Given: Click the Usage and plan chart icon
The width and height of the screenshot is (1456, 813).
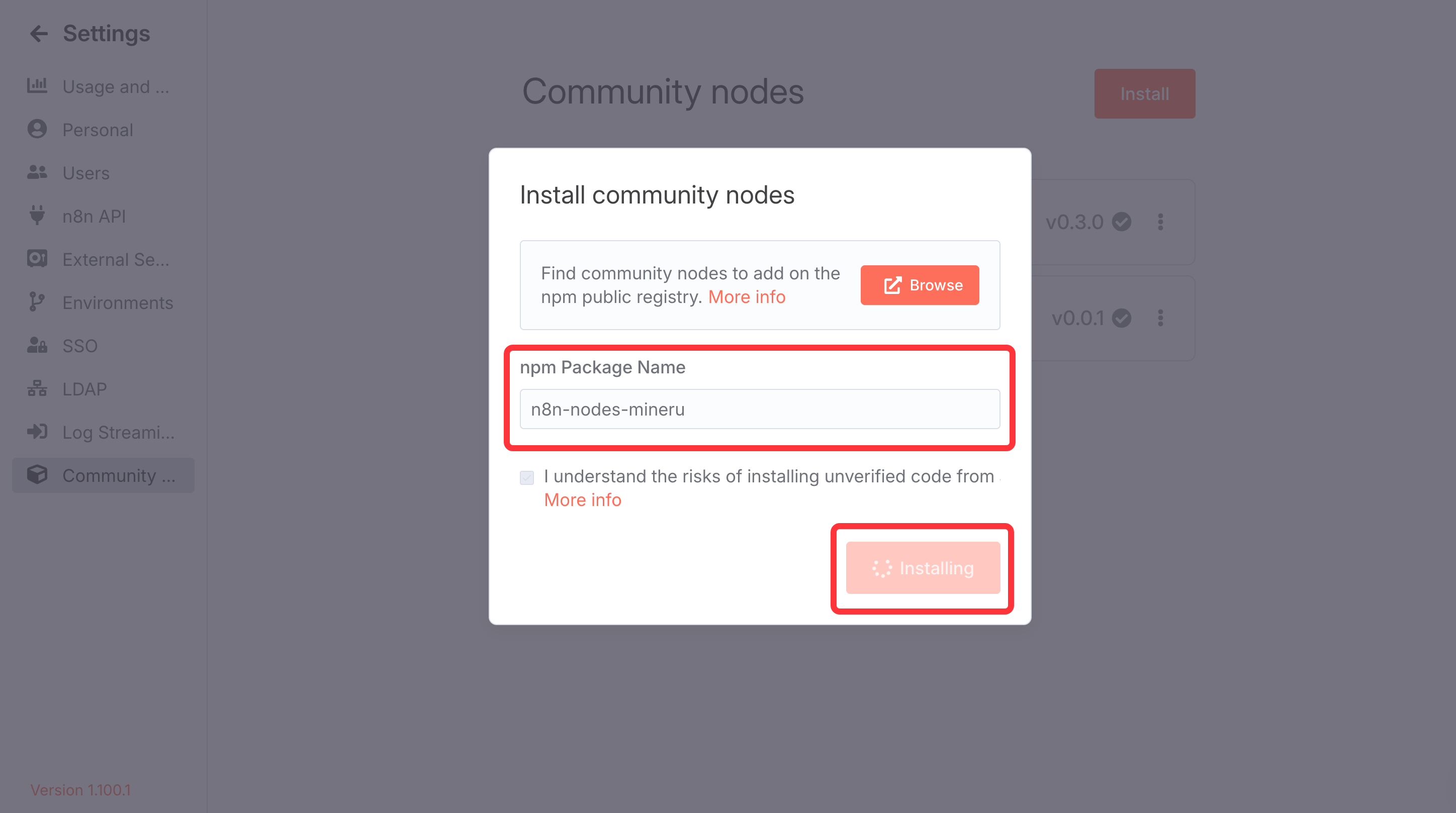Looking at the screenshot, I should 37,86.
